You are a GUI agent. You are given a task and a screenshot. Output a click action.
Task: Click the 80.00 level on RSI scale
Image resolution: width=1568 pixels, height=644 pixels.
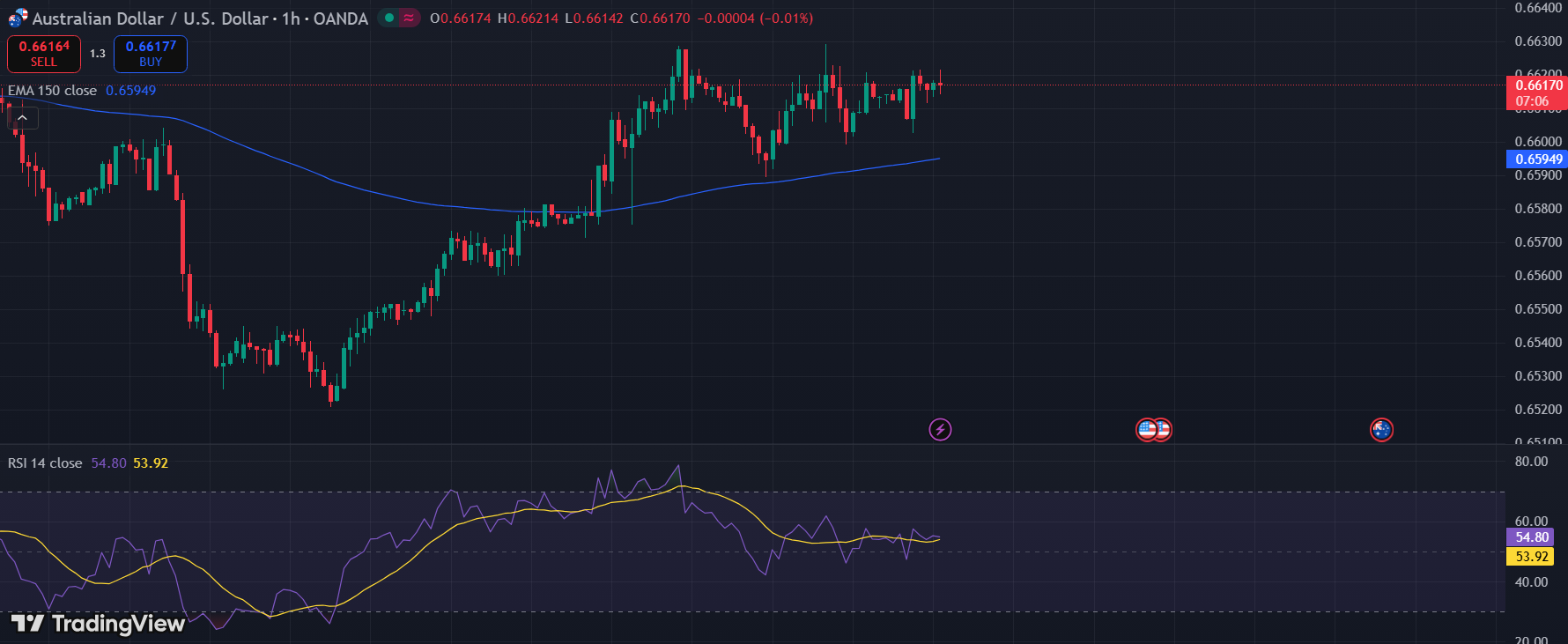(x=1531, y=462)
